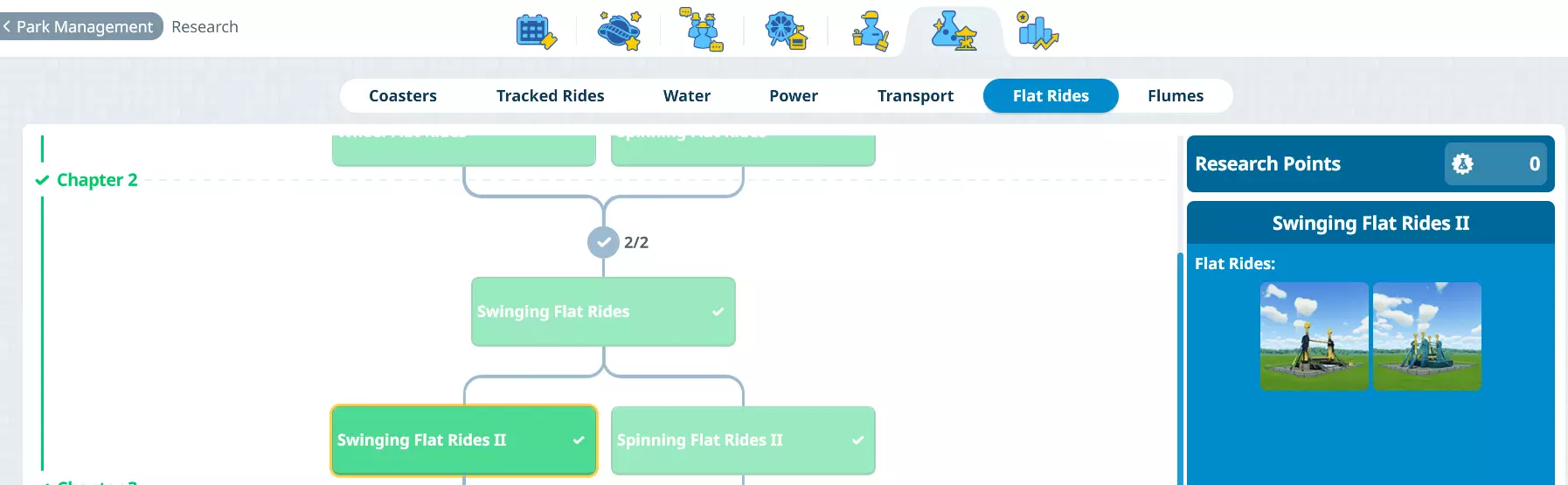Click the Research Points badge icon
This screenshot has width=1568, height=485.
(x=1462, y=163)
